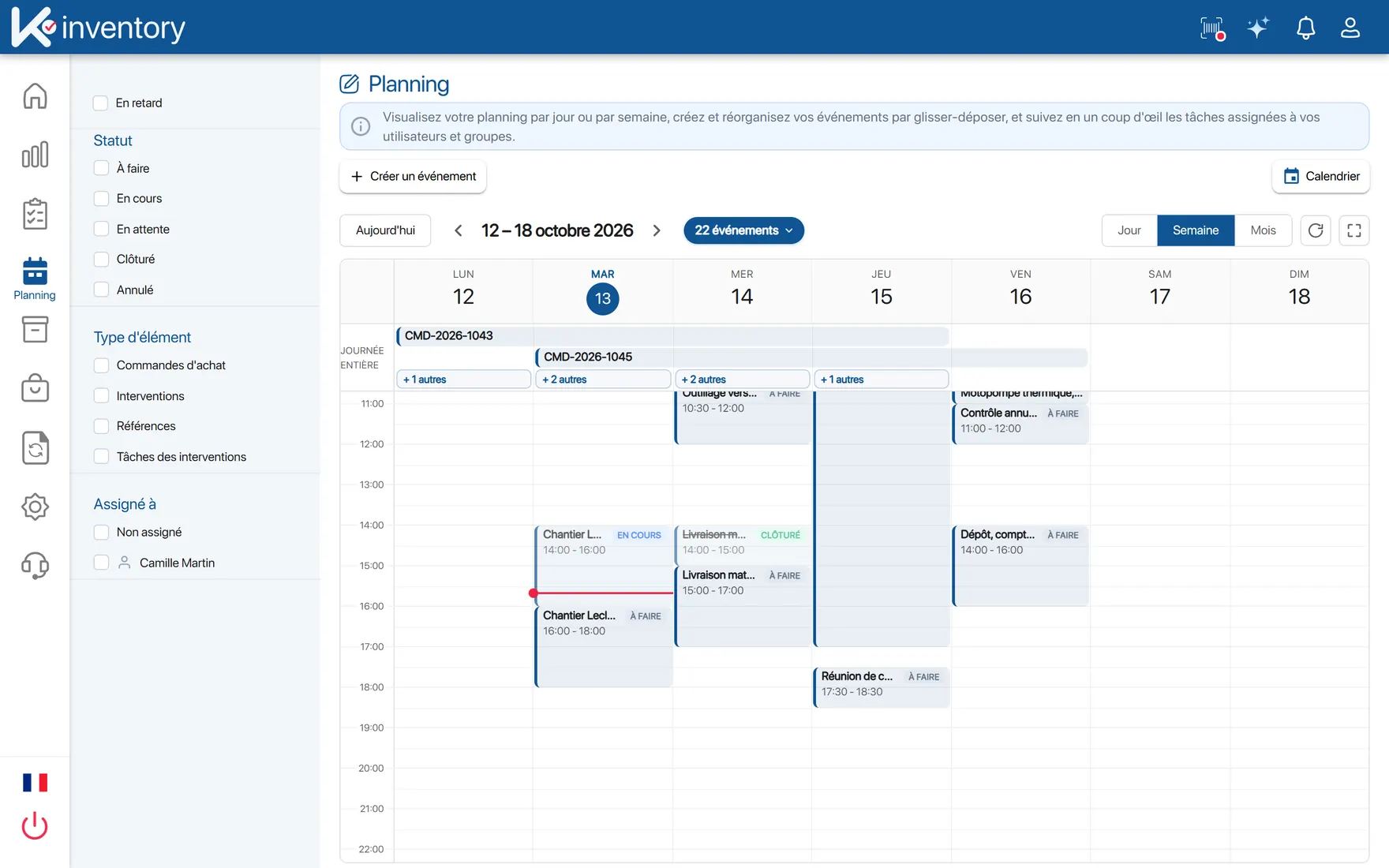The height and width of the screenshot is (868, 1389).
Task: Open the AI sparkle assistant icon
Action: point(1258,28)
